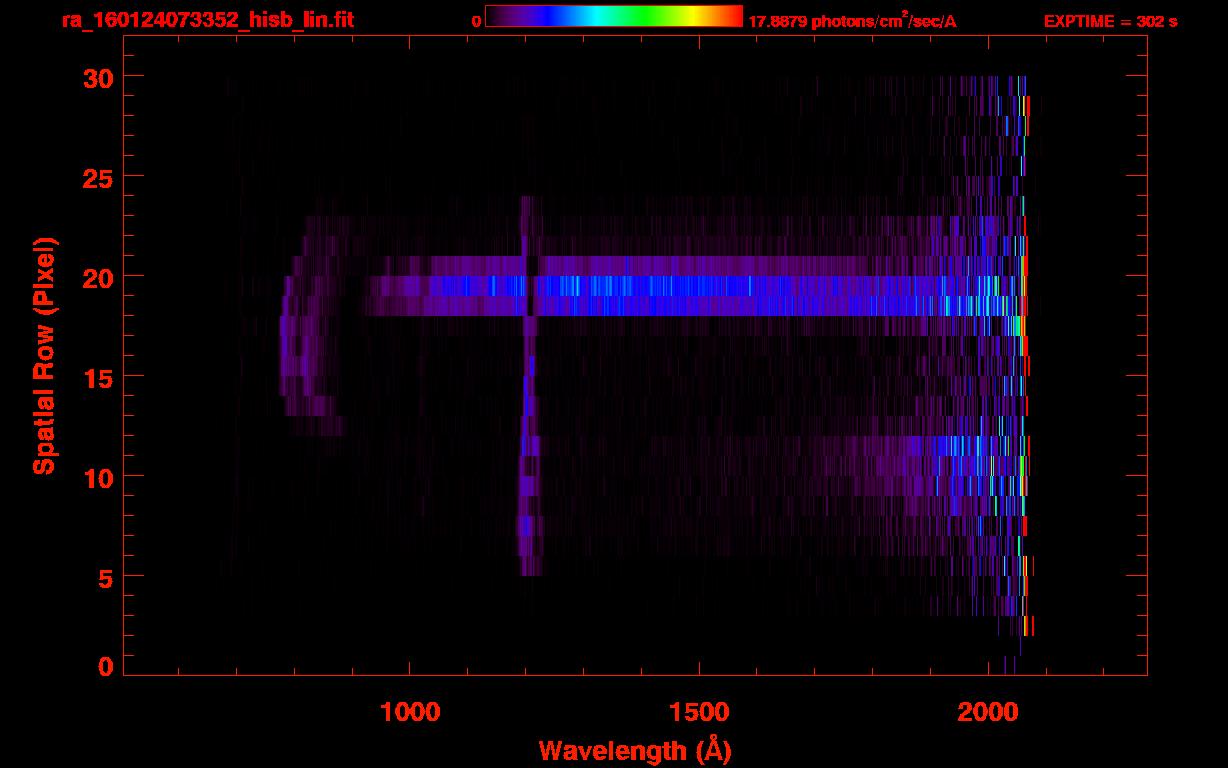
Task: Click the dark absorption notch near 1216 Å
Action: coord(530,287)
